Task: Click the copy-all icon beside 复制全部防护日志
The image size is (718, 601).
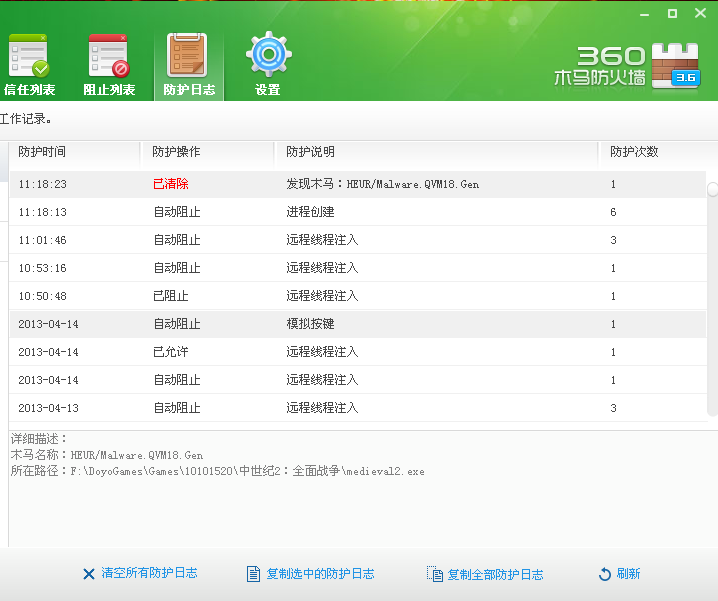Action: click(435, 574)
